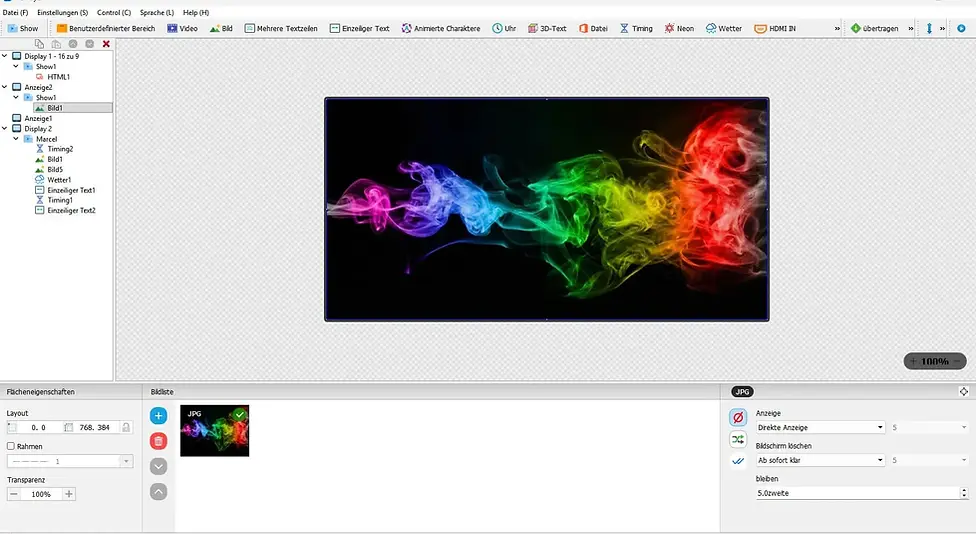976x534 pixels.
Task: Click the double checkmark icon
Action: (x=738, y=461)
